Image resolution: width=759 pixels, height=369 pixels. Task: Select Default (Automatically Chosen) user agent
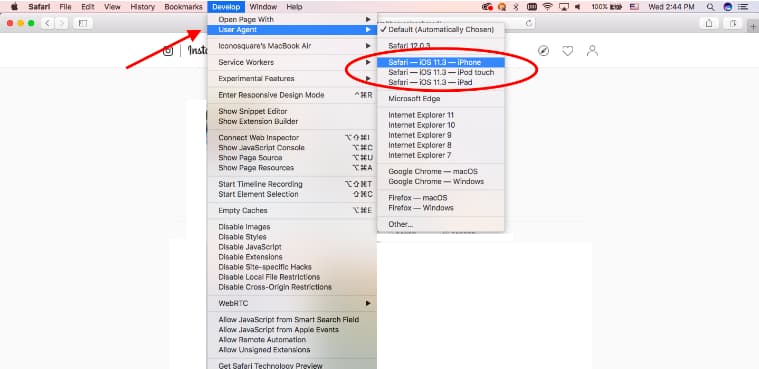(441, 30)
